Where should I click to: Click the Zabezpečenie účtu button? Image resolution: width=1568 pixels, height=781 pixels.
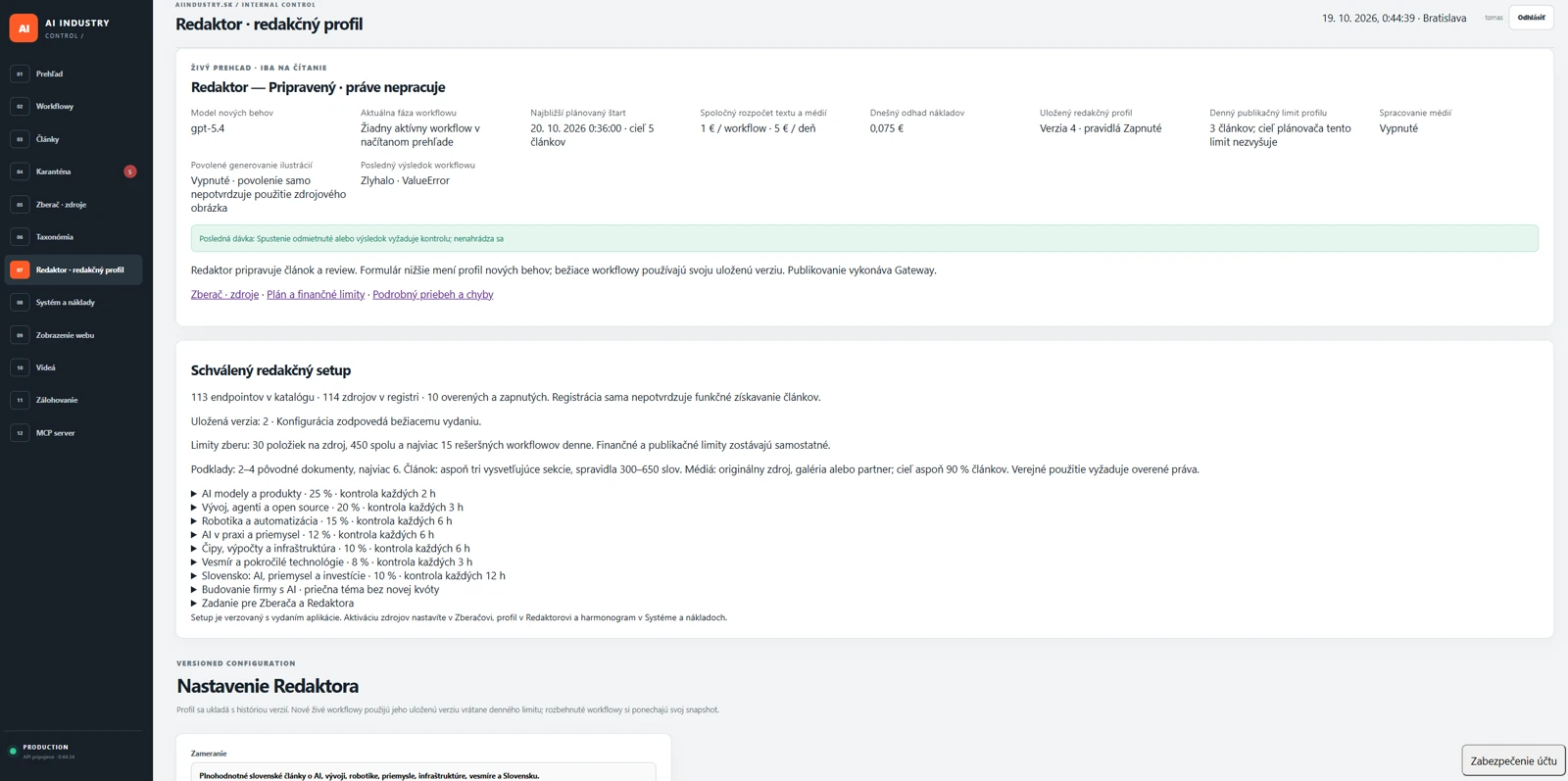click(x=1513, y=760)
